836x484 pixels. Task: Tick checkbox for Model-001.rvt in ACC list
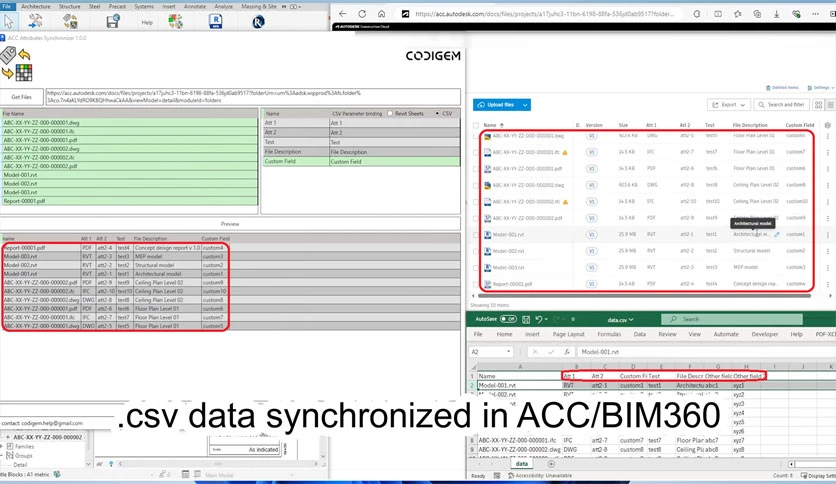476,235
